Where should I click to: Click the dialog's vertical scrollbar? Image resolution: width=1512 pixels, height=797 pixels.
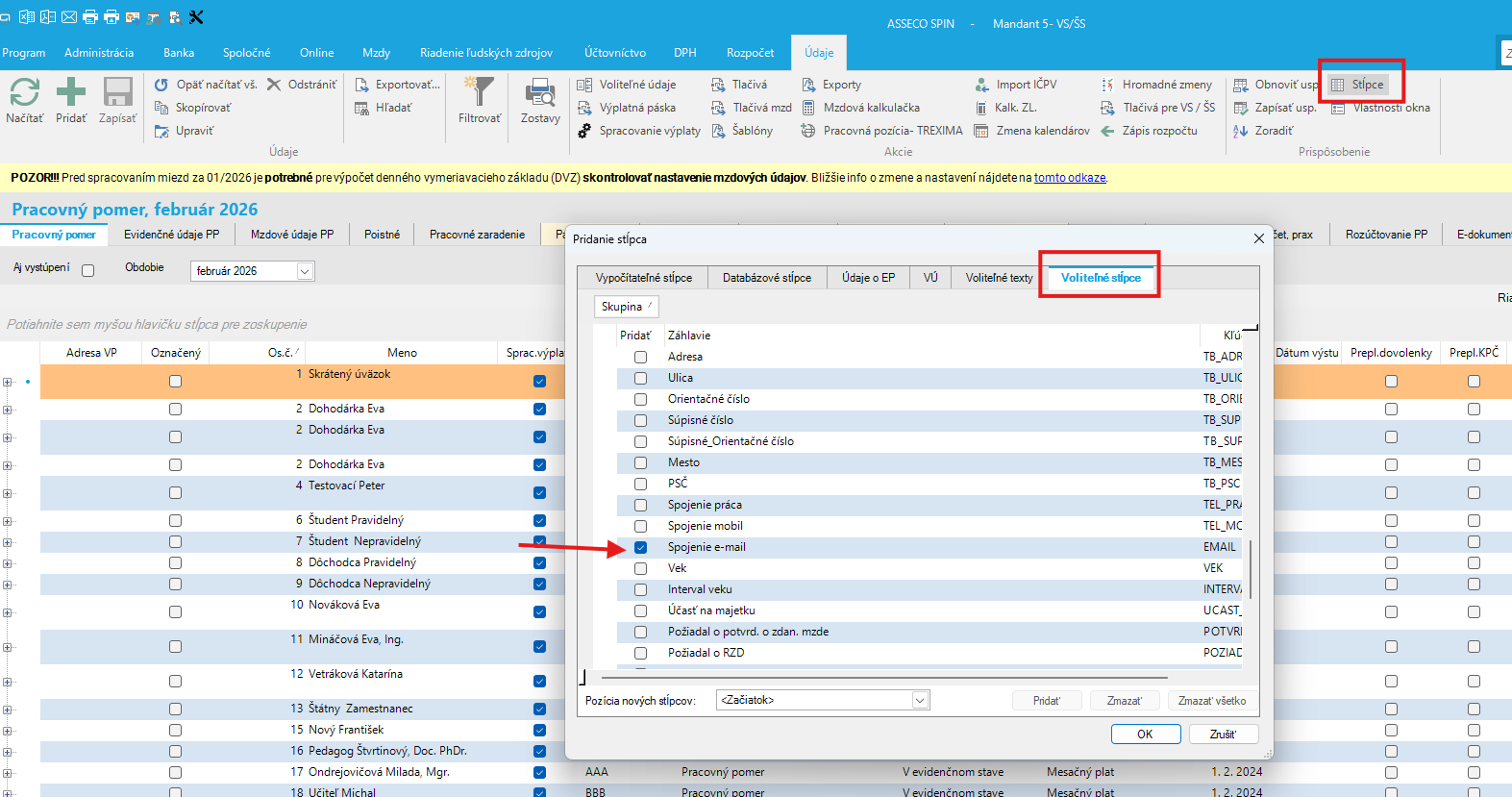(x=1250, y=569)
